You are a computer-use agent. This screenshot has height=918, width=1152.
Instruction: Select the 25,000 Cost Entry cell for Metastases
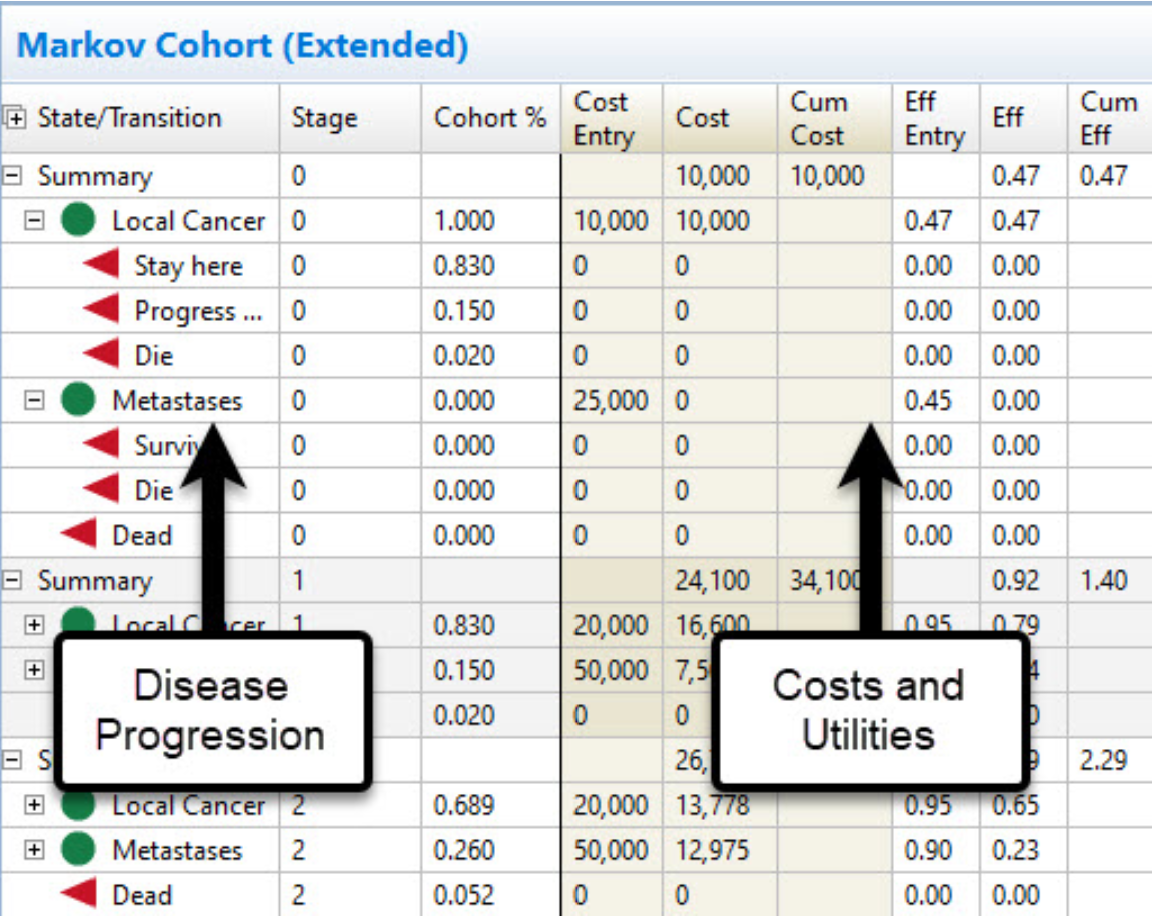(610, 401)
